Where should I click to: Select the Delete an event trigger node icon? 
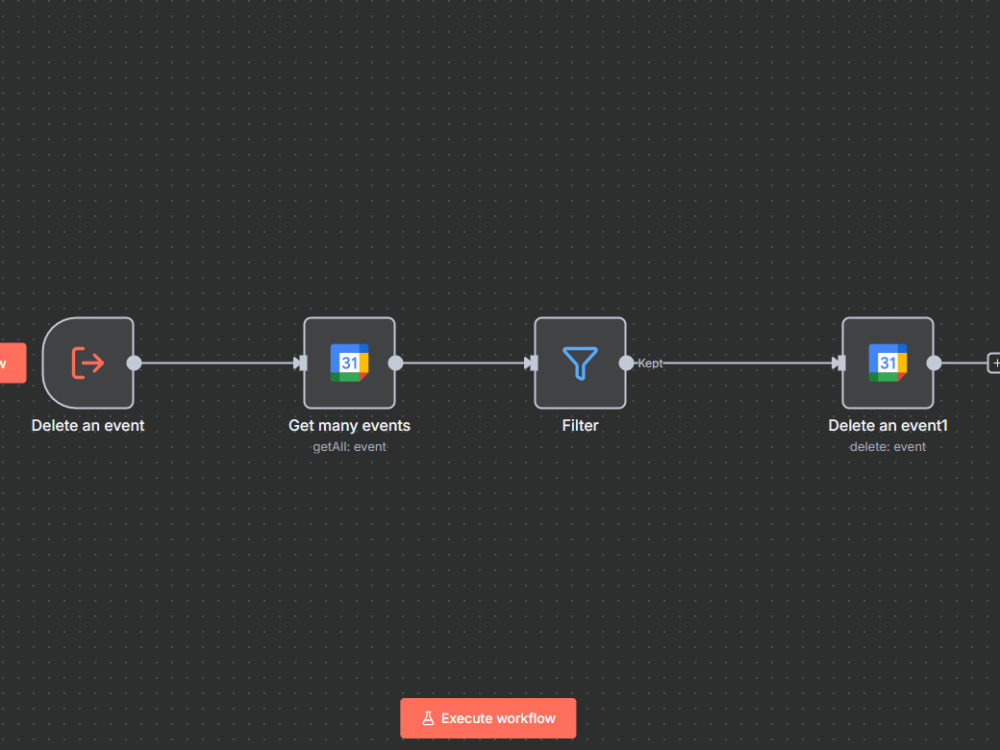tap(88, 363)
